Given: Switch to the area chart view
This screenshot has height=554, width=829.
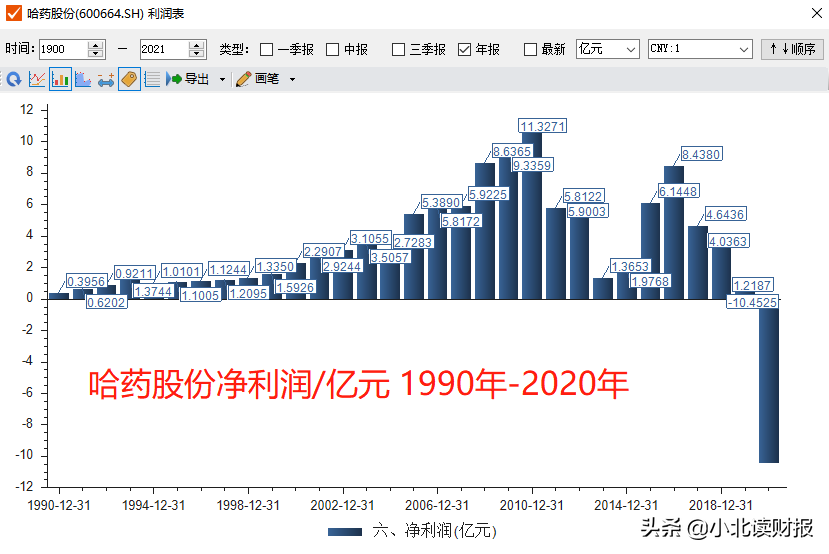Looking at the screenshot, I should pos(83,79).
